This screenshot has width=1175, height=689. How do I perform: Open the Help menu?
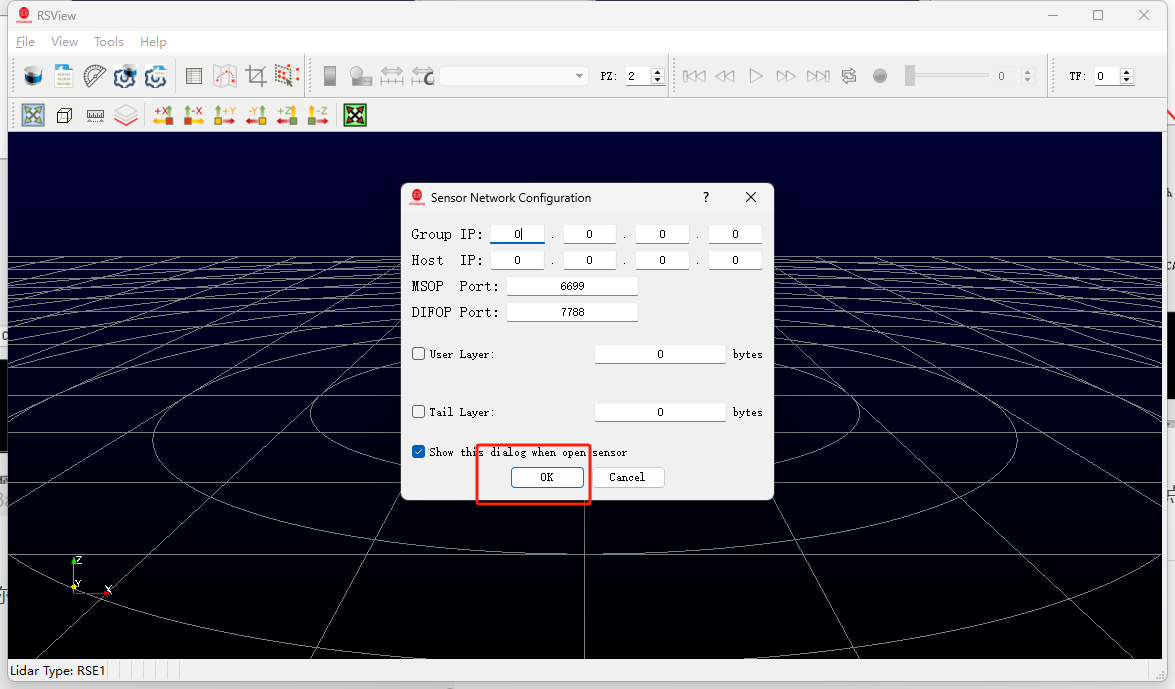pyautogui.click(x=153, y=42)
